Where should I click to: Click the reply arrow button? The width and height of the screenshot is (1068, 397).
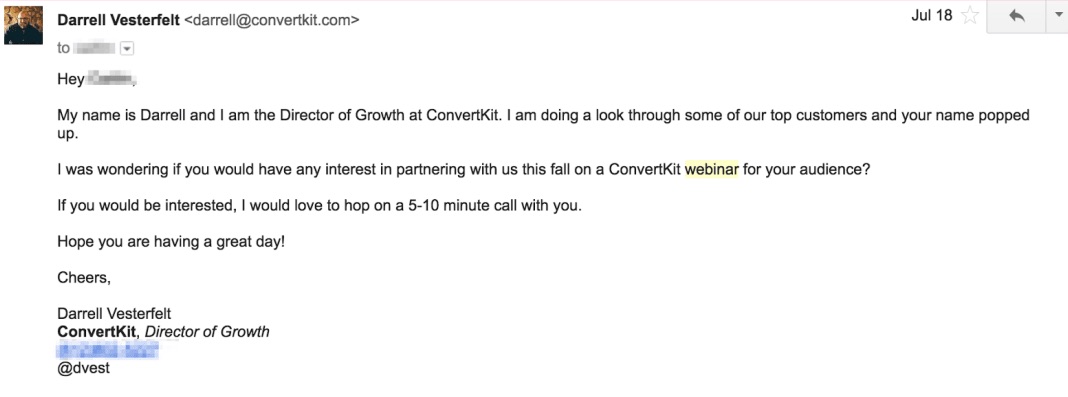tap(1016, 17)
